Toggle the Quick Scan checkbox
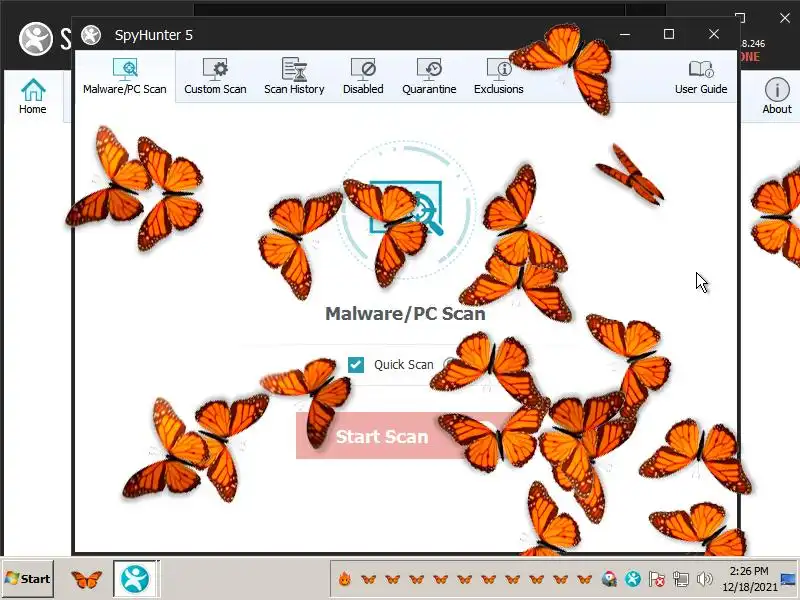 (356, 365)
